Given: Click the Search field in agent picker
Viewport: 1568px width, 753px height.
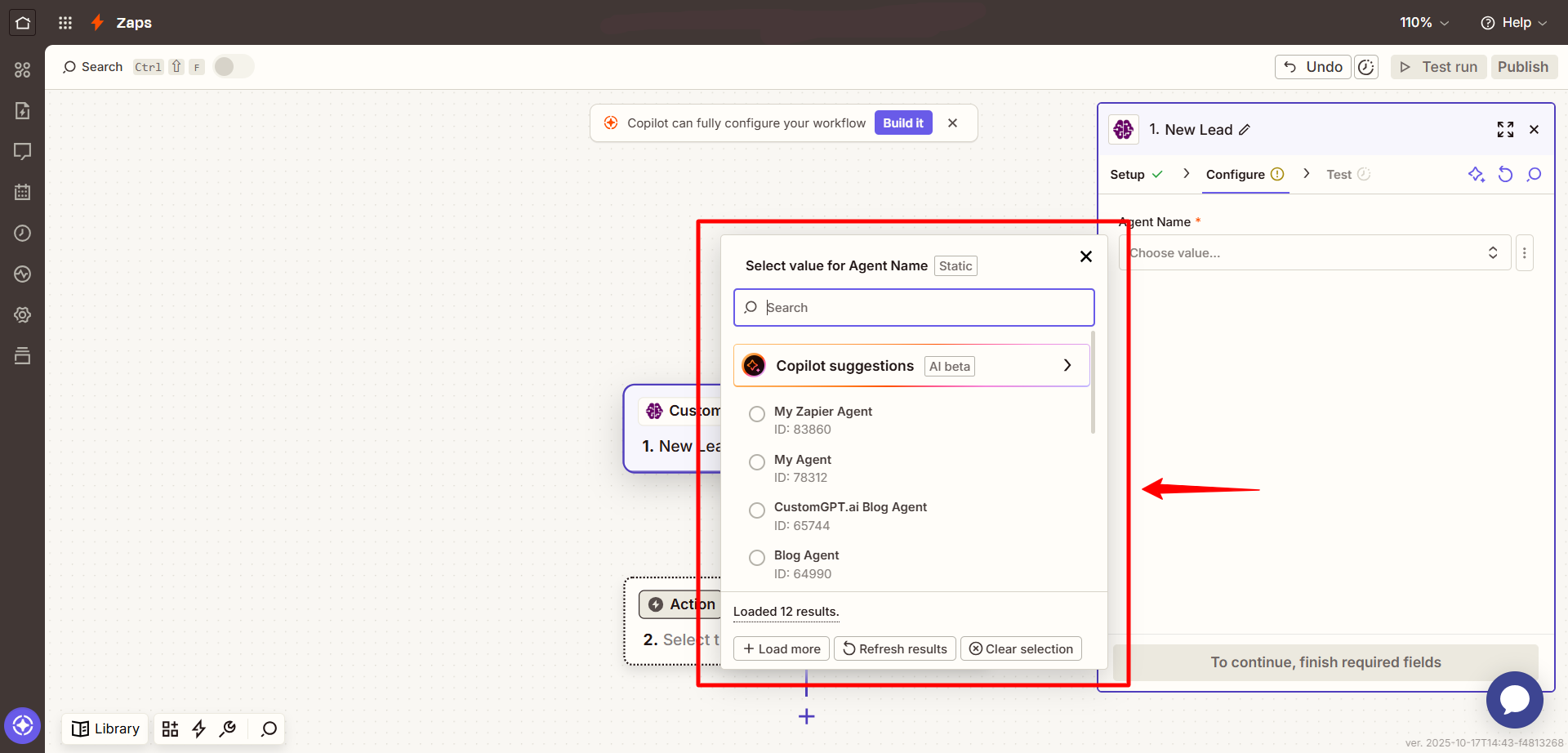Looking at the screenshot, I should click(x=914, y=308).
